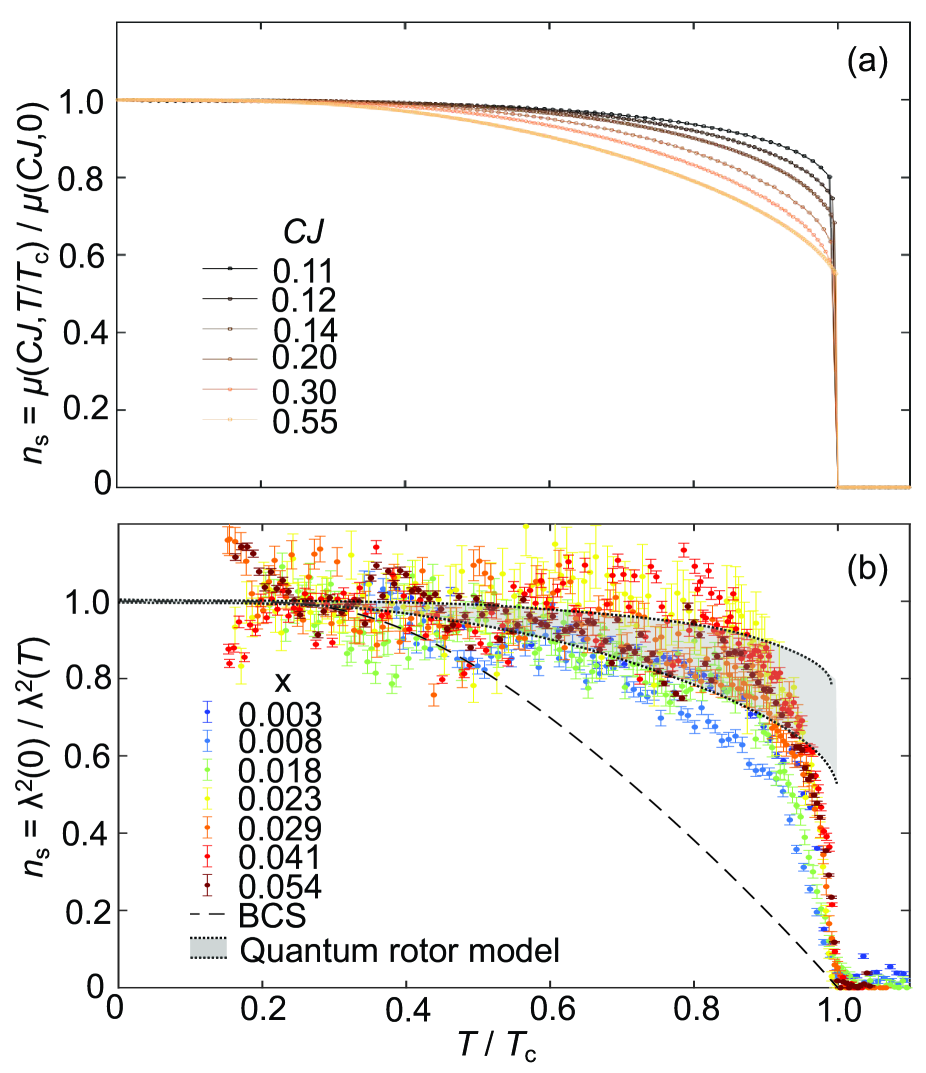926x1073 pixels.
Task: Click the "BCS" legend text
Action: [269, 916]
